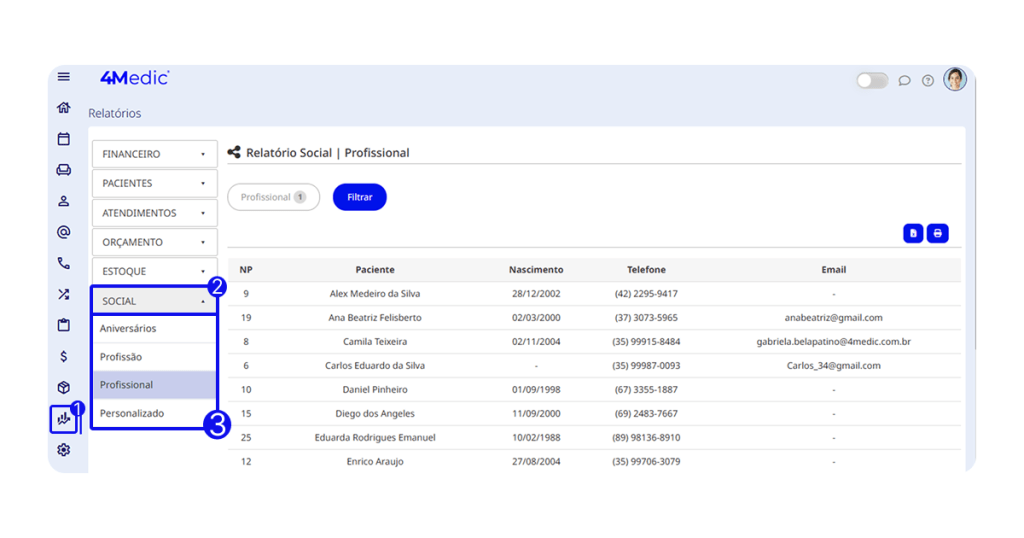The height and width of the screenshot is (538, 1024).
Task: Click the phone icon in sidebar
Action: (64, 264)
